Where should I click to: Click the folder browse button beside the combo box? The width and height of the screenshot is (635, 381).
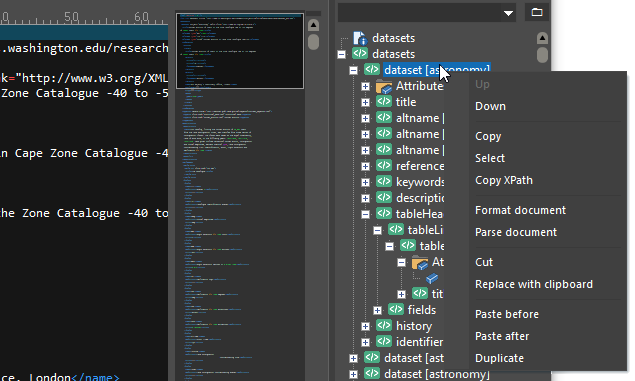pos(537,12)
